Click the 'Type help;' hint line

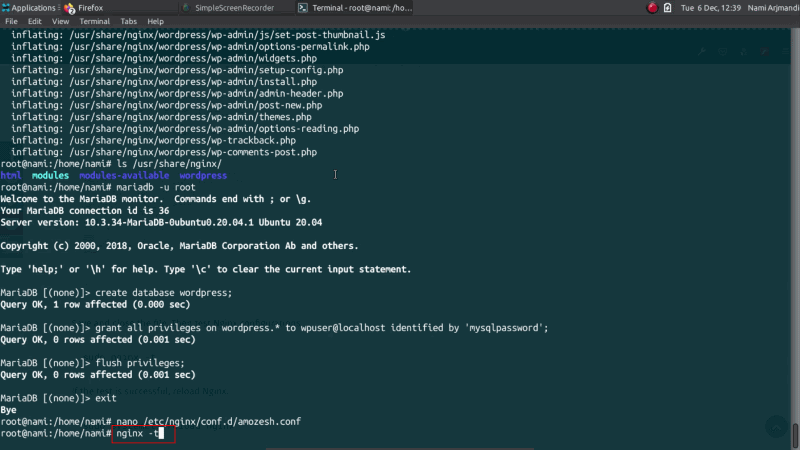click(206, 269)
